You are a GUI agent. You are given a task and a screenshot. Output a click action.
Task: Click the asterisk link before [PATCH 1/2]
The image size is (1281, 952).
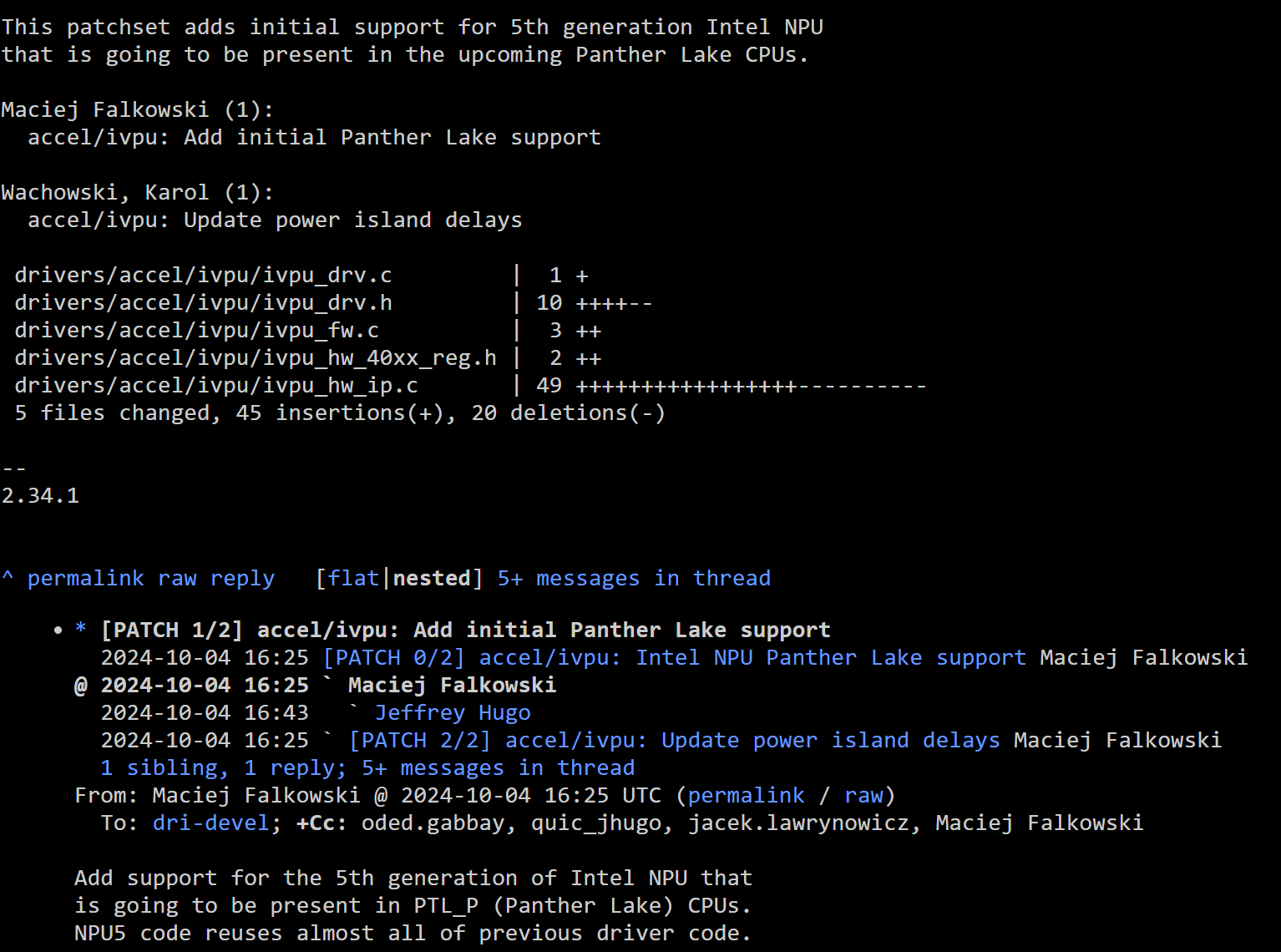click(81, 630)
